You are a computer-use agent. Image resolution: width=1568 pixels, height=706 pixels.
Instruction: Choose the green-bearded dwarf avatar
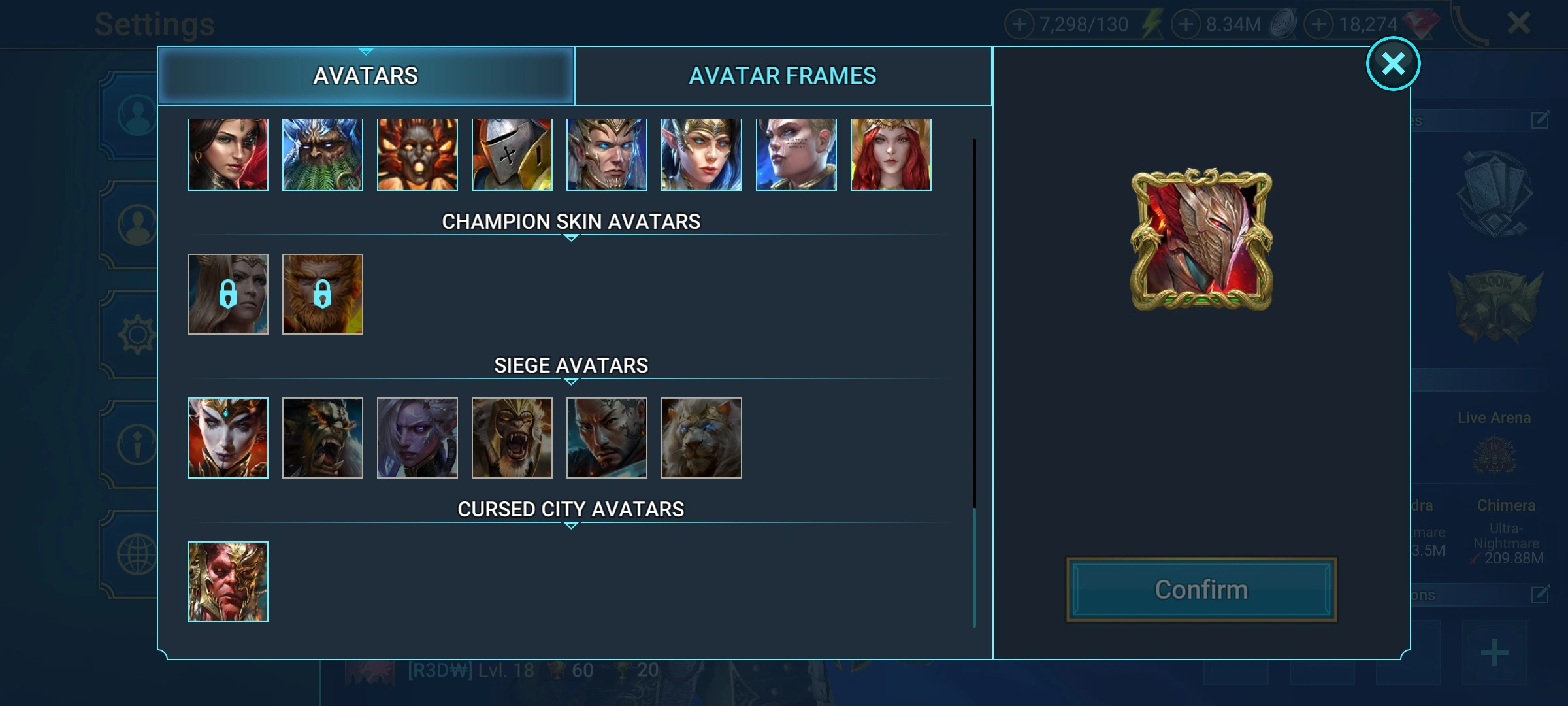tap(322, 154)
